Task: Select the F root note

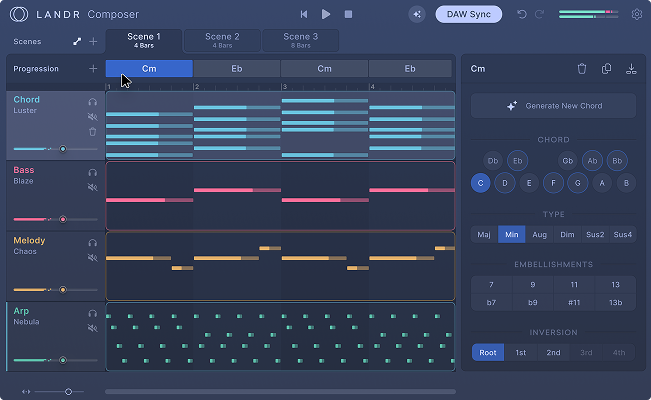Action: (553, 183)
